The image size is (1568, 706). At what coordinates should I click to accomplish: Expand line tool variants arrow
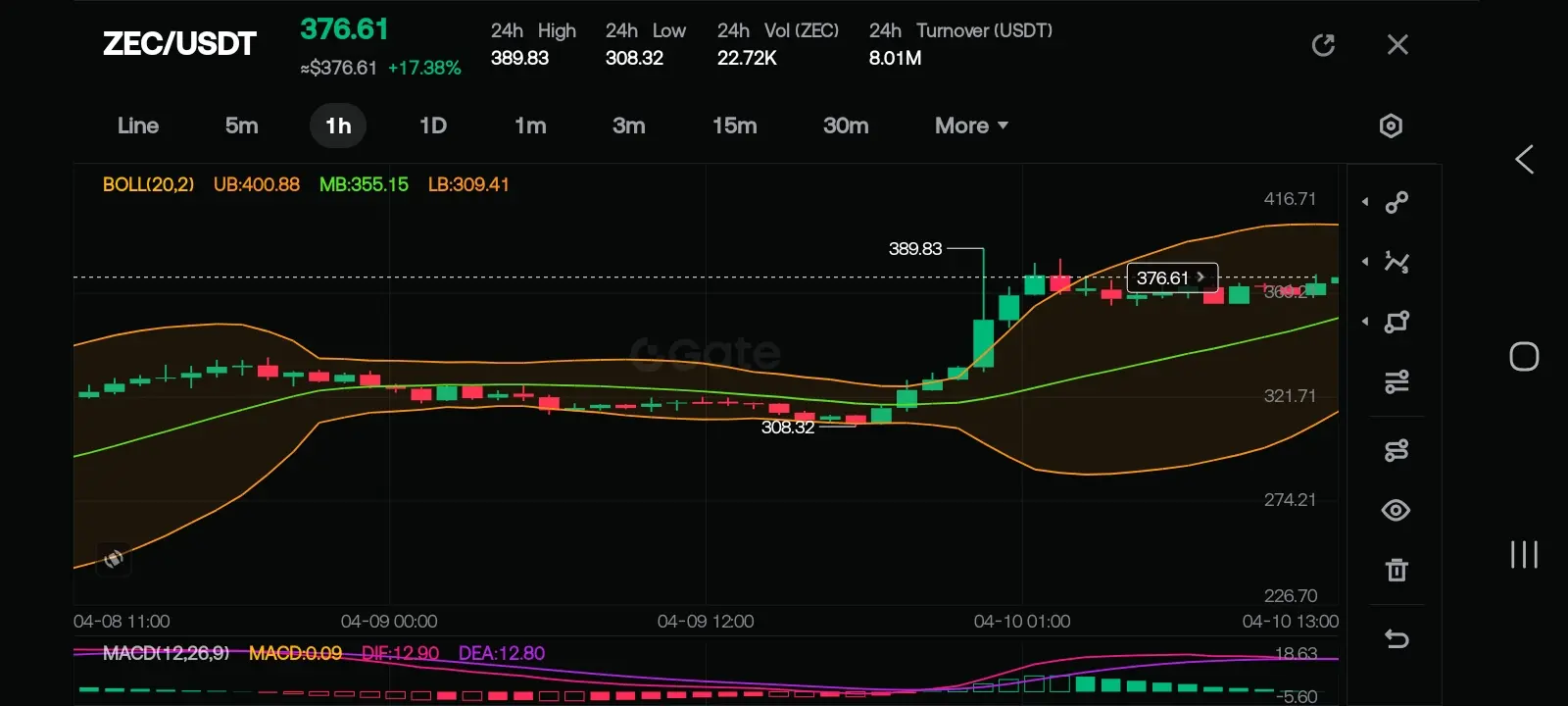point(1365,202)
